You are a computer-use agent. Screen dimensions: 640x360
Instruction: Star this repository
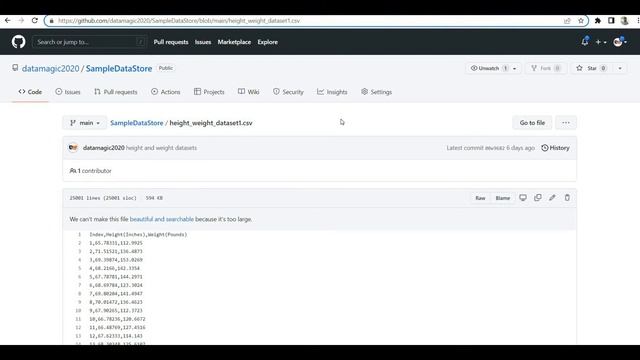(592, 68)
